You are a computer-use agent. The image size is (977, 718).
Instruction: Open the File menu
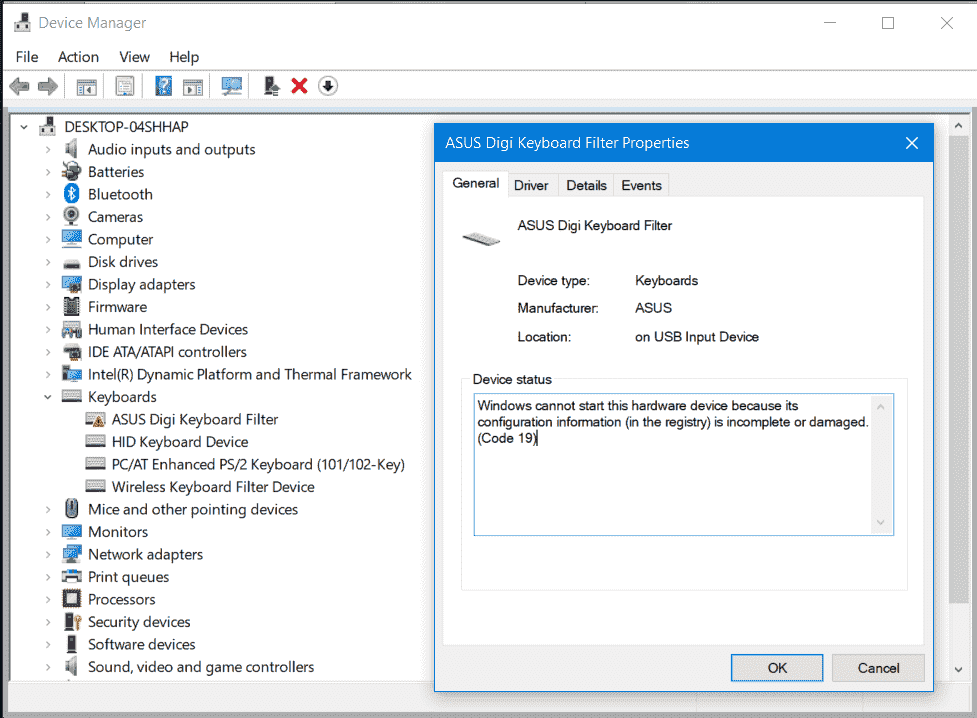click(x=27, y=57)
